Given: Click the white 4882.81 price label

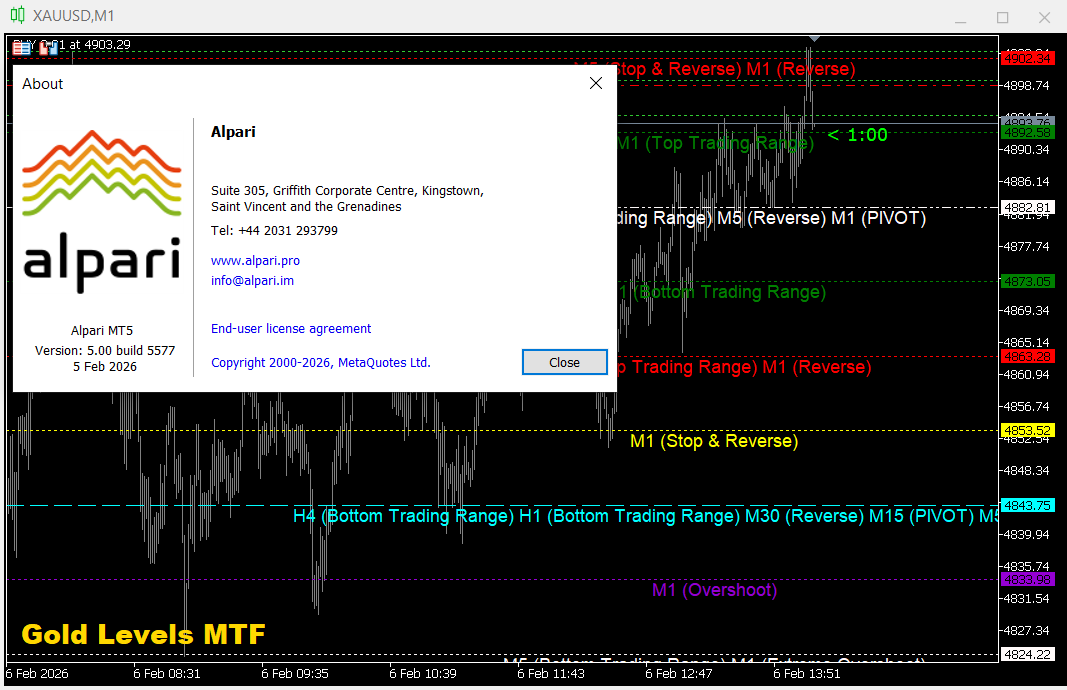Looking at the screenshot, I should [x=1028, y=208].
